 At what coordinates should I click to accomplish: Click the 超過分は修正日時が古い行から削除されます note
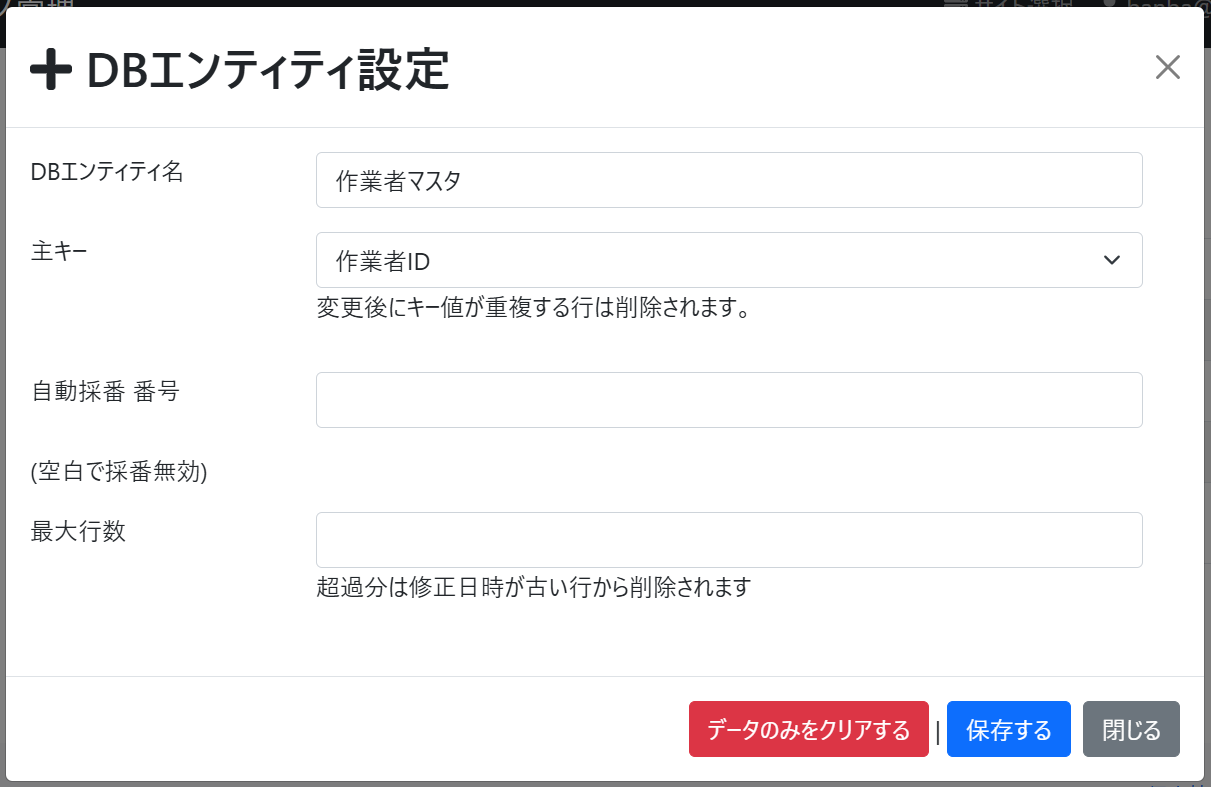point(533,587)
